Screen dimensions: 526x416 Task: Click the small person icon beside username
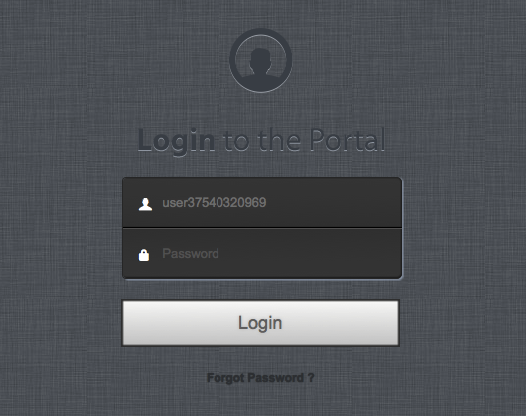coord(145,204)
